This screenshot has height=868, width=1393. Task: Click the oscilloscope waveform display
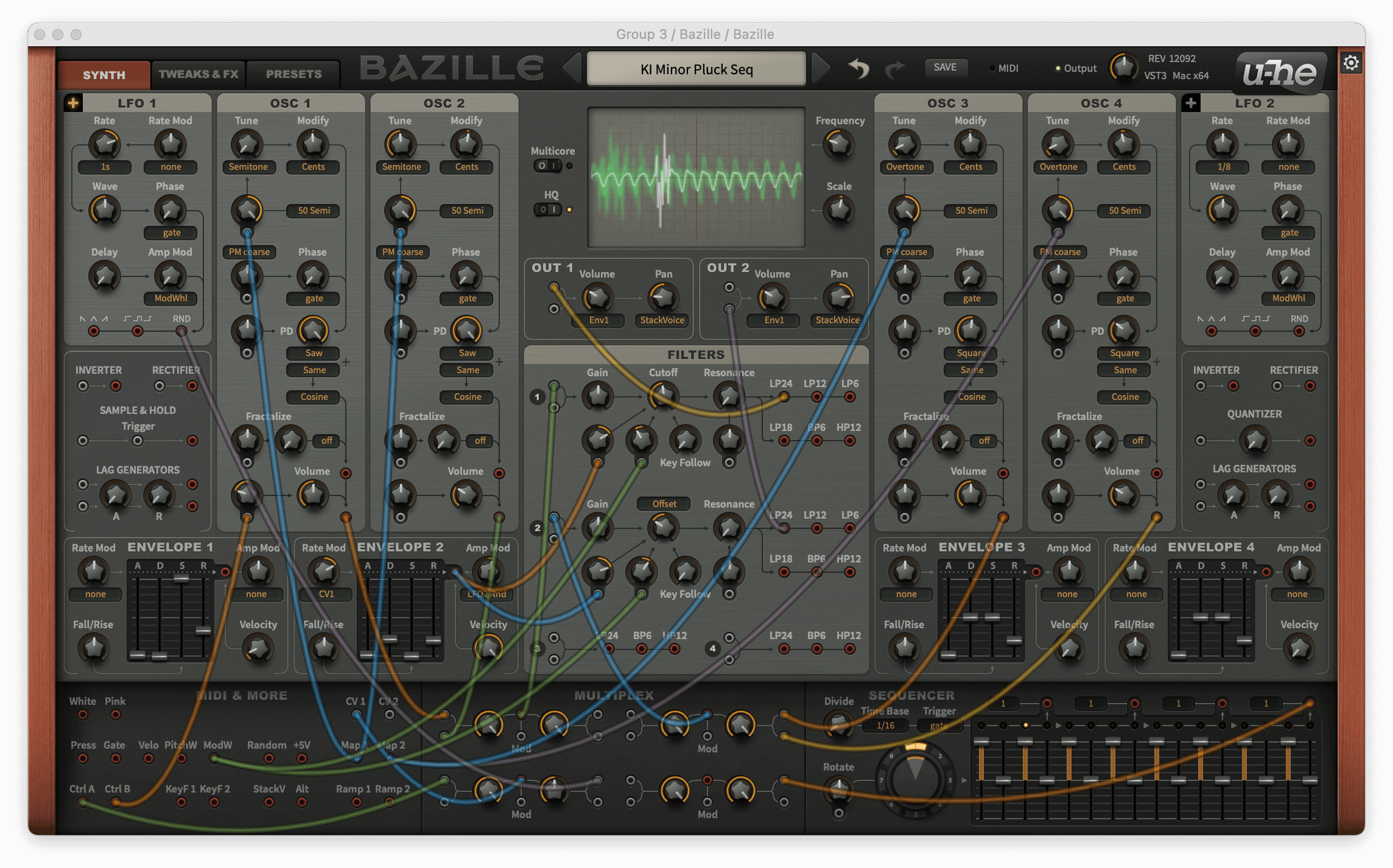(x=696, y=177)
